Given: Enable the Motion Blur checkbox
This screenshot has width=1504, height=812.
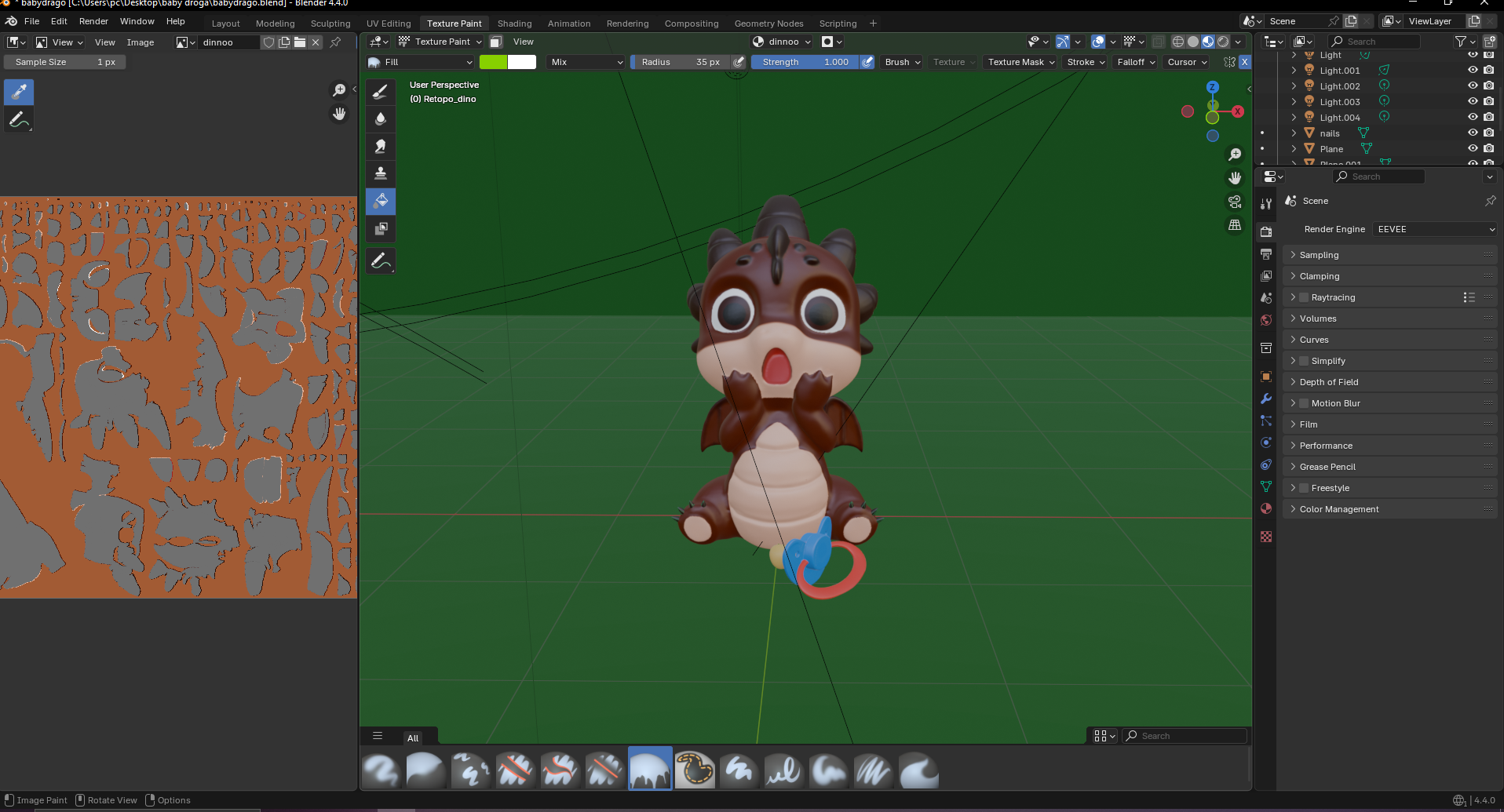Looking at the screenshot, I should click(x=1304, y=403).
